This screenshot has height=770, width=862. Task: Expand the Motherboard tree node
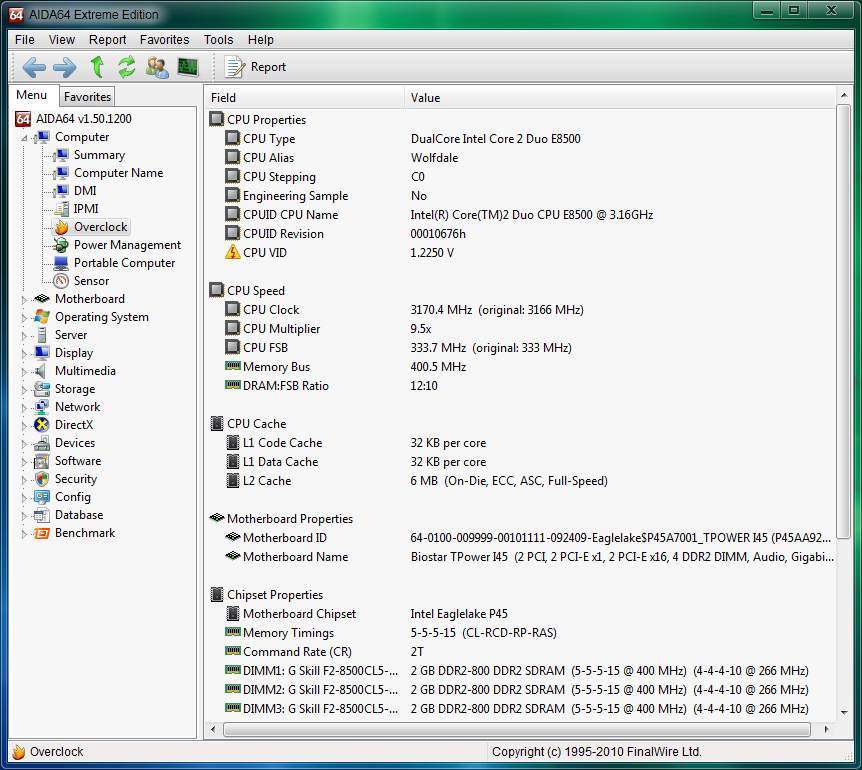[x=24, y=300]
